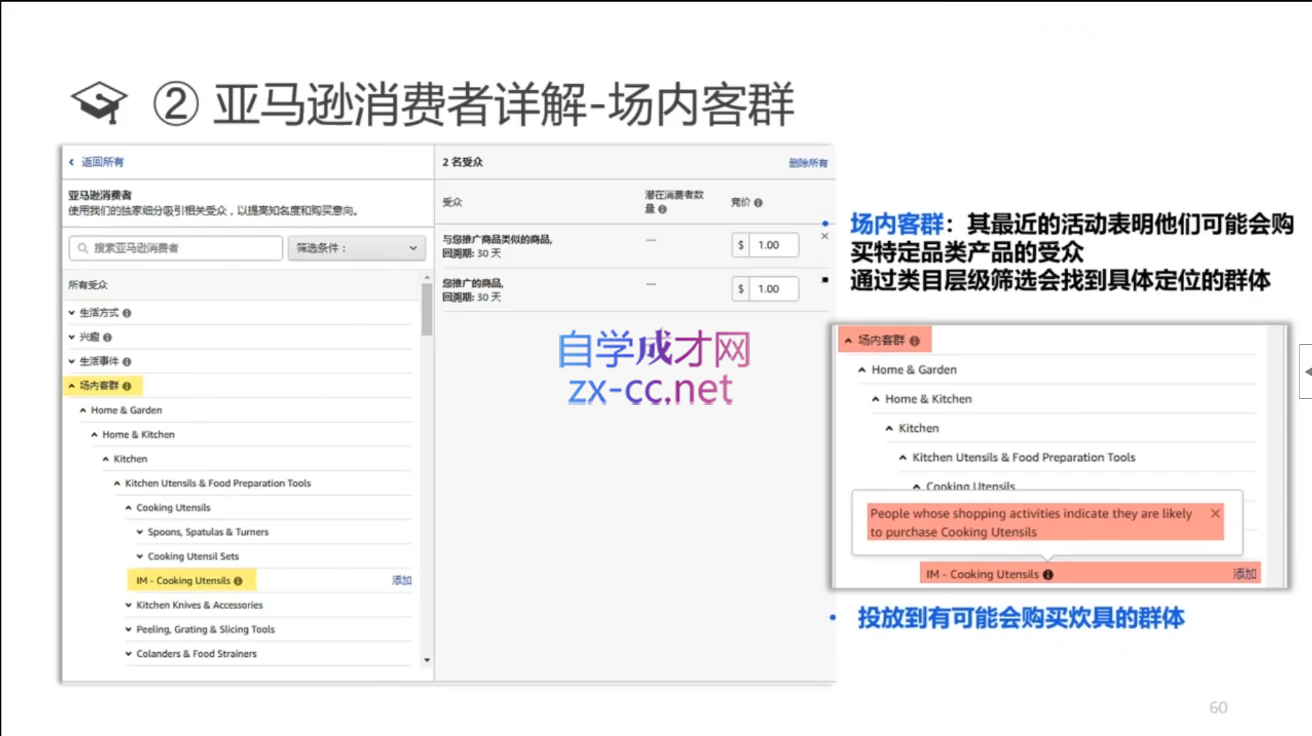Open the 筛选条件 filter dropdown

coord(356,248)
